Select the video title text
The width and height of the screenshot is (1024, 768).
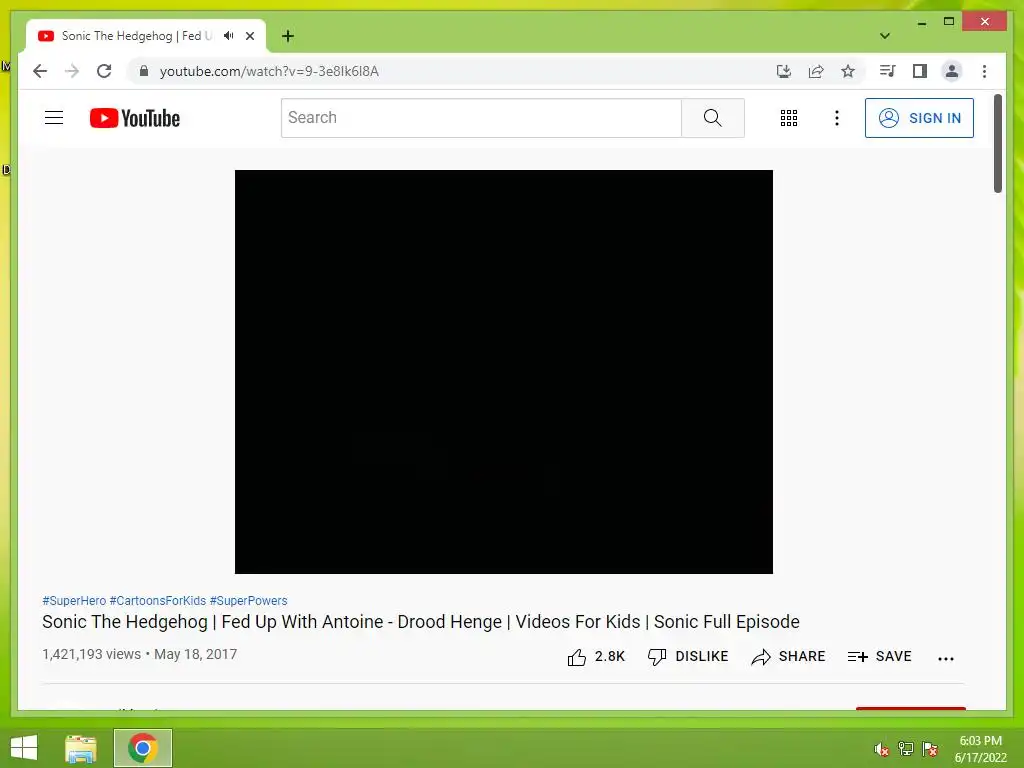(421, 622)
